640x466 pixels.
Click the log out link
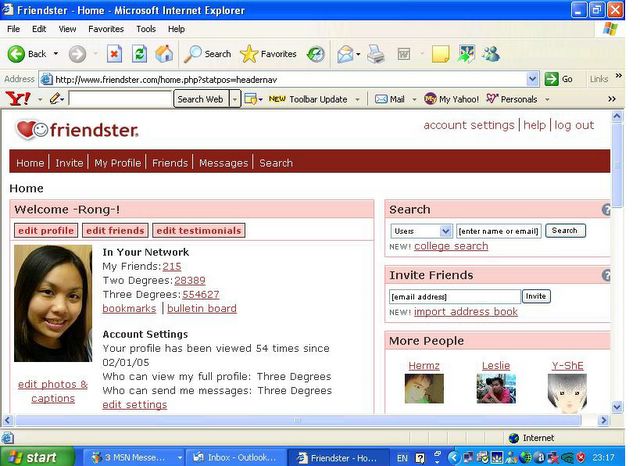click(x=574, y=125)
